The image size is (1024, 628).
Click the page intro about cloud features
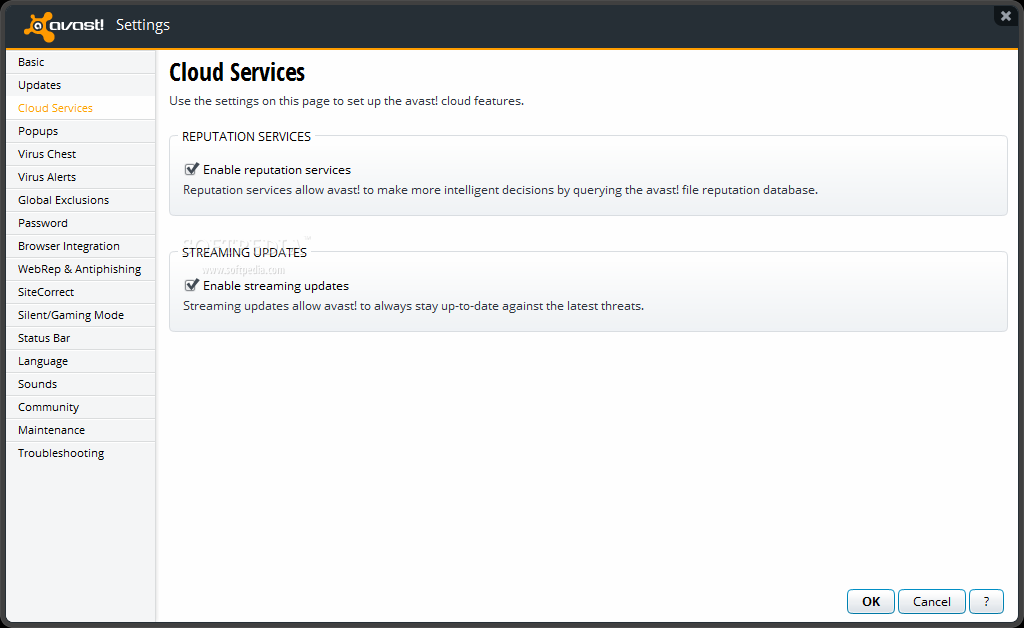347,101
